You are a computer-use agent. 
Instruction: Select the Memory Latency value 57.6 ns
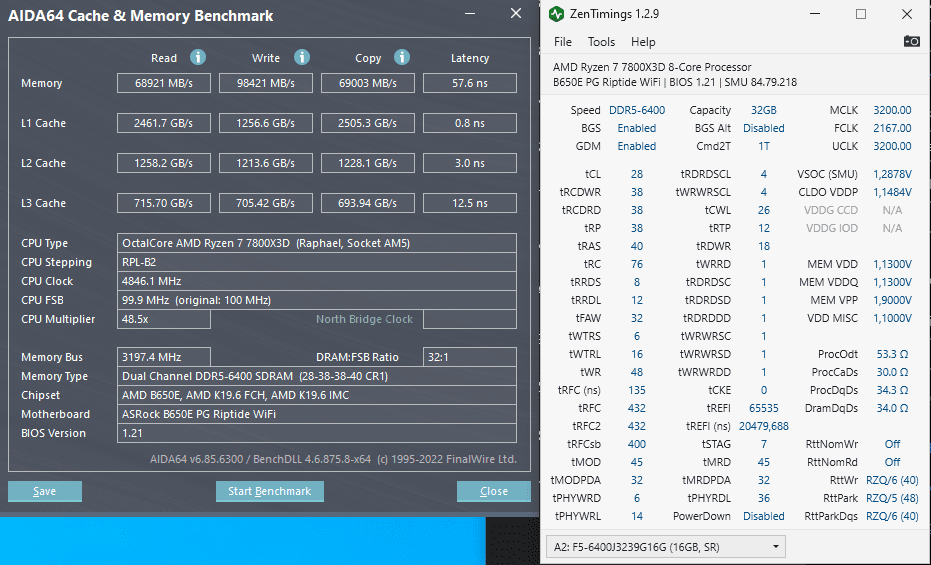pos(470,83)
